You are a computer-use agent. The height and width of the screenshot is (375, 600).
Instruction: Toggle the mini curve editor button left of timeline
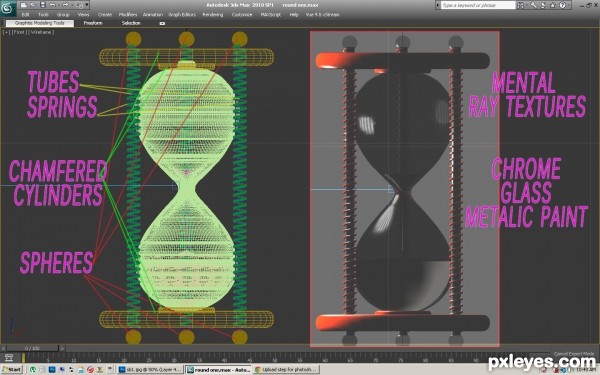[8, 357]
